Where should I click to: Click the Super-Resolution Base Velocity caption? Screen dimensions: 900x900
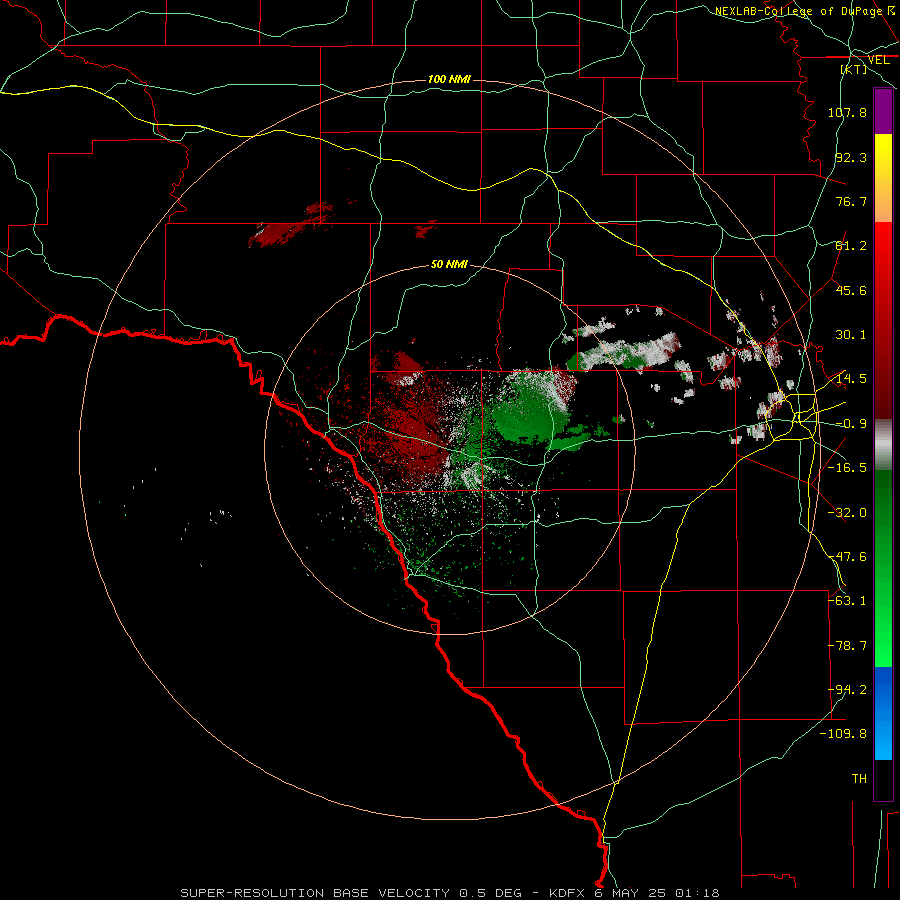tap(449, 893)
